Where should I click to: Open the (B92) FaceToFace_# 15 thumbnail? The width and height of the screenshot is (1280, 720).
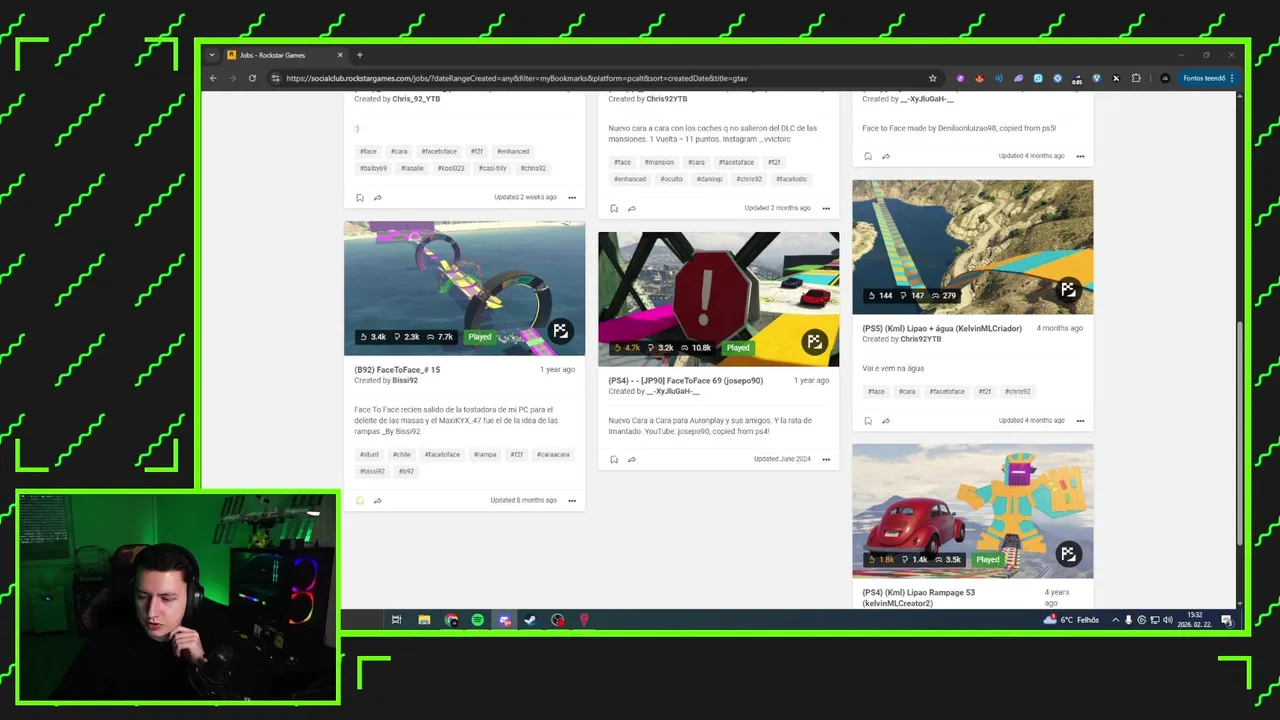coord(464,288)
